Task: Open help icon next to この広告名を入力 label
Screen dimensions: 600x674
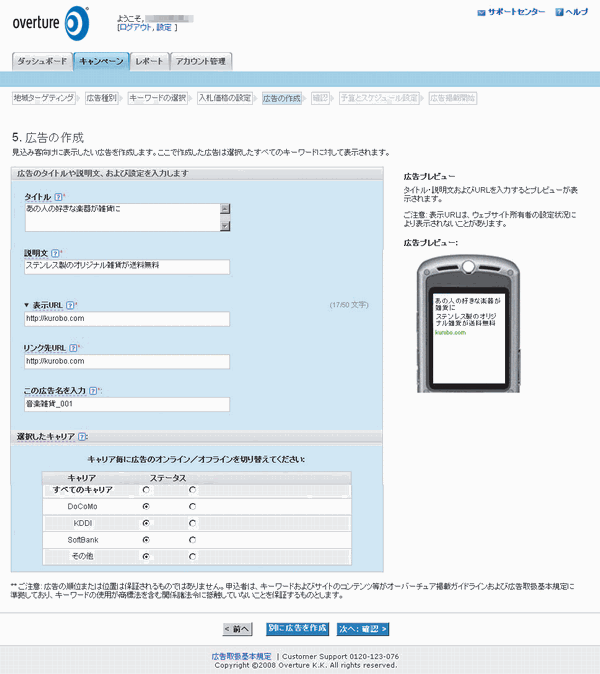Action: (x=93, y=391)
